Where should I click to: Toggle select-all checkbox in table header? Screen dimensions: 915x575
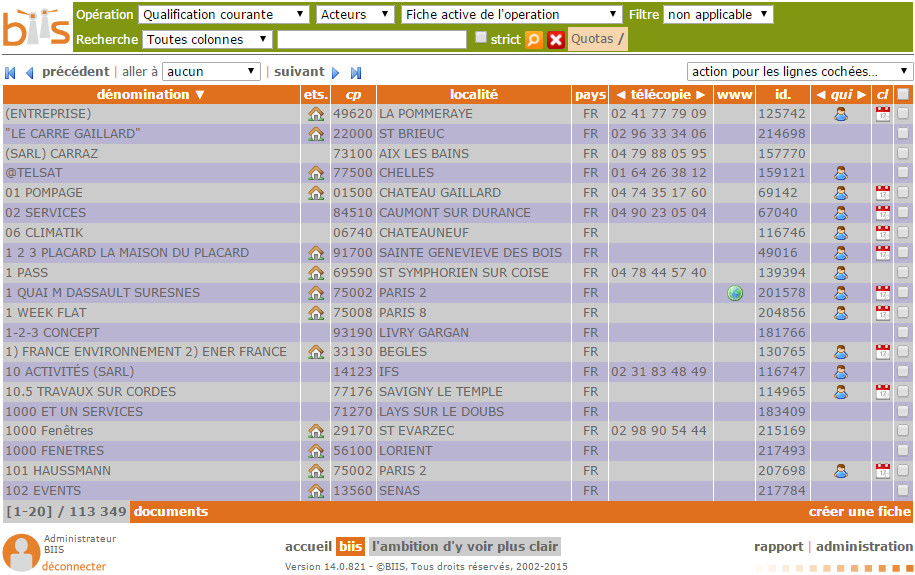[x=903, y=94]
